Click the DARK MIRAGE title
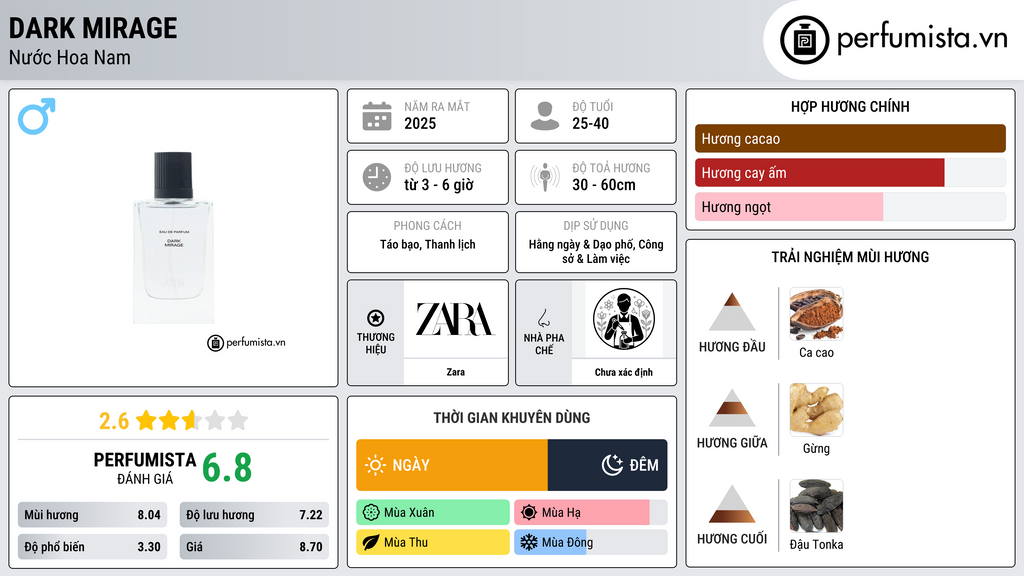The height and width of the screenshot is (576, 1024). [x=93, y=28]
